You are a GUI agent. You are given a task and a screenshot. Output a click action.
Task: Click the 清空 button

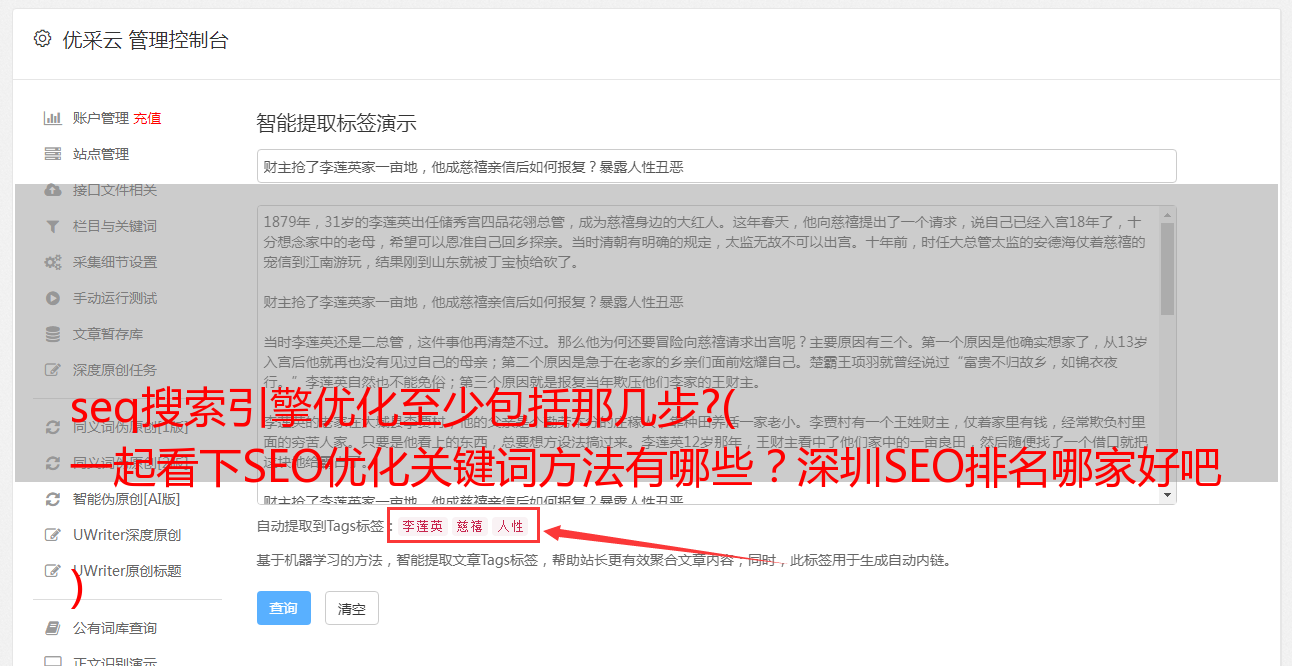(x=352, y=608)
